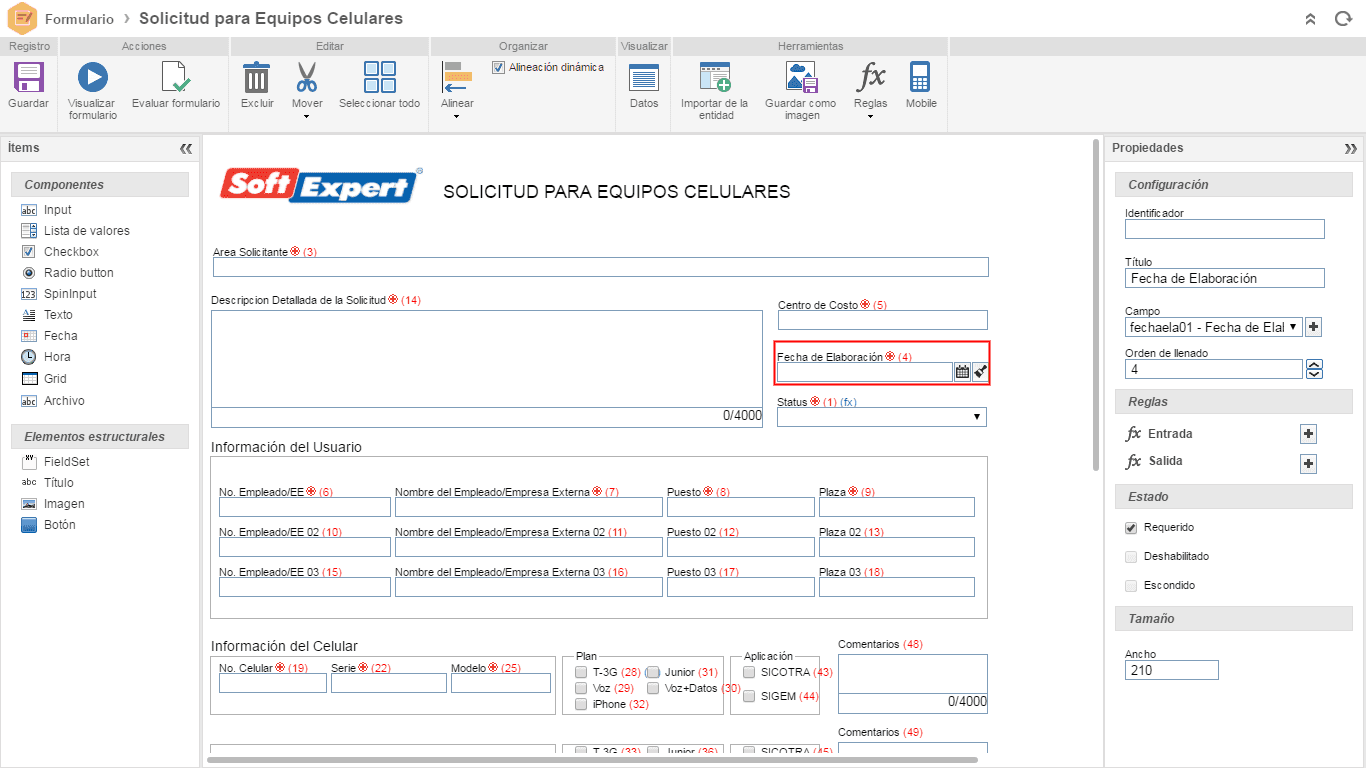
Task: Collapse the Ítems panel
Action: [x=186, y=148]
